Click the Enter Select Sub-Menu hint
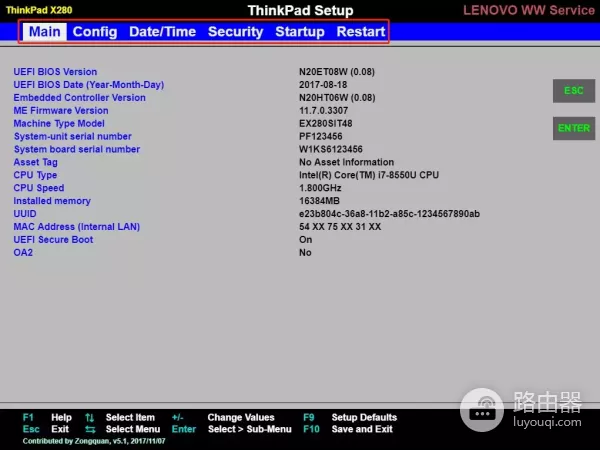Viewport: 600px width, 450px height. [232, 429]
